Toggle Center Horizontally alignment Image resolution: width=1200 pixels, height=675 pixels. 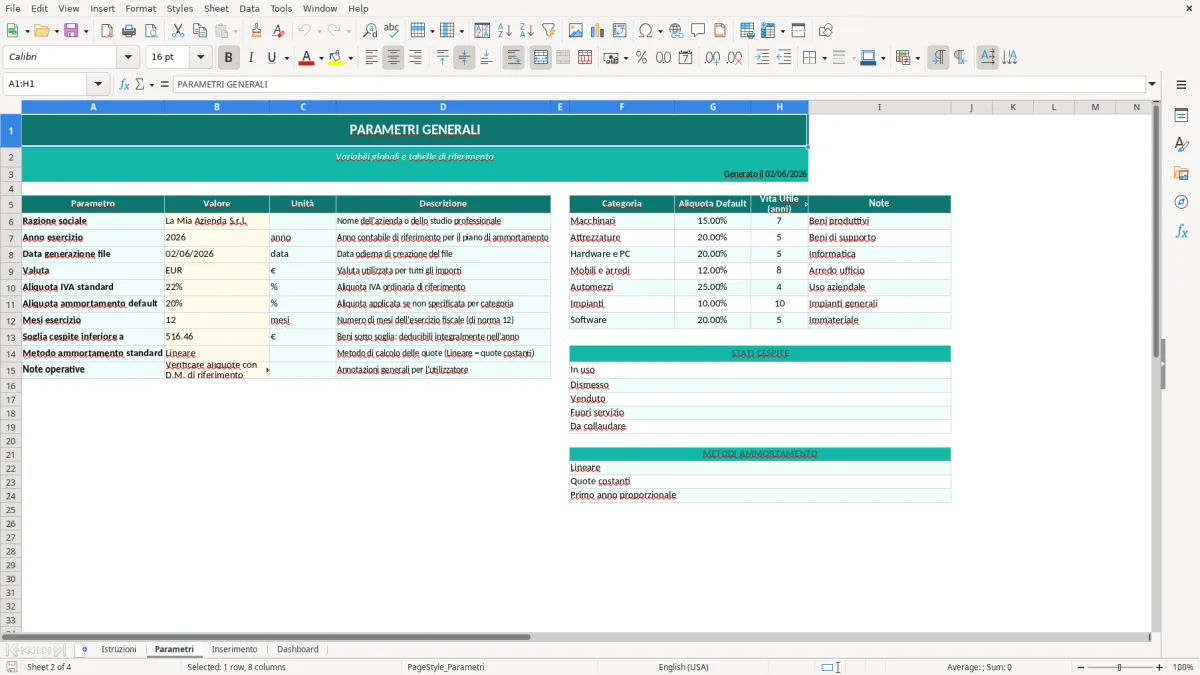(x=393, y=58)
